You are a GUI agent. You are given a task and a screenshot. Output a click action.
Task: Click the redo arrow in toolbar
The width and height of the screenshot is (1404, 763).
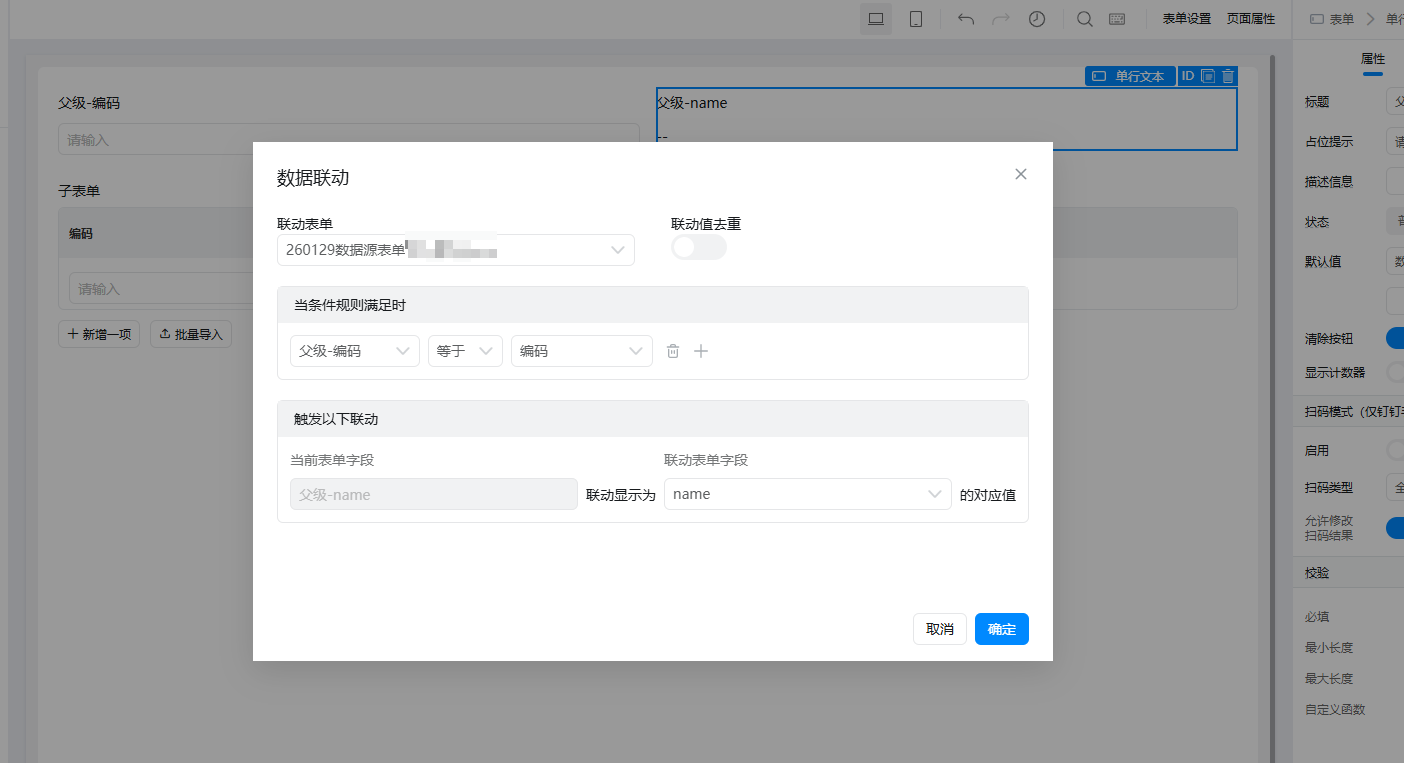click(x=1001, y=19)
